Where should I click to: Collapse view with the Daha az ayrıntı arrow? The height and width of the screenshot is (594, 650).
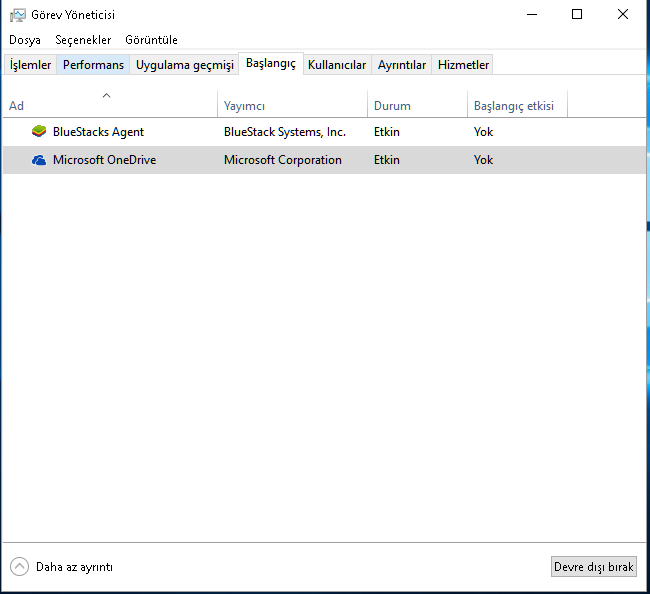(19, 566)
